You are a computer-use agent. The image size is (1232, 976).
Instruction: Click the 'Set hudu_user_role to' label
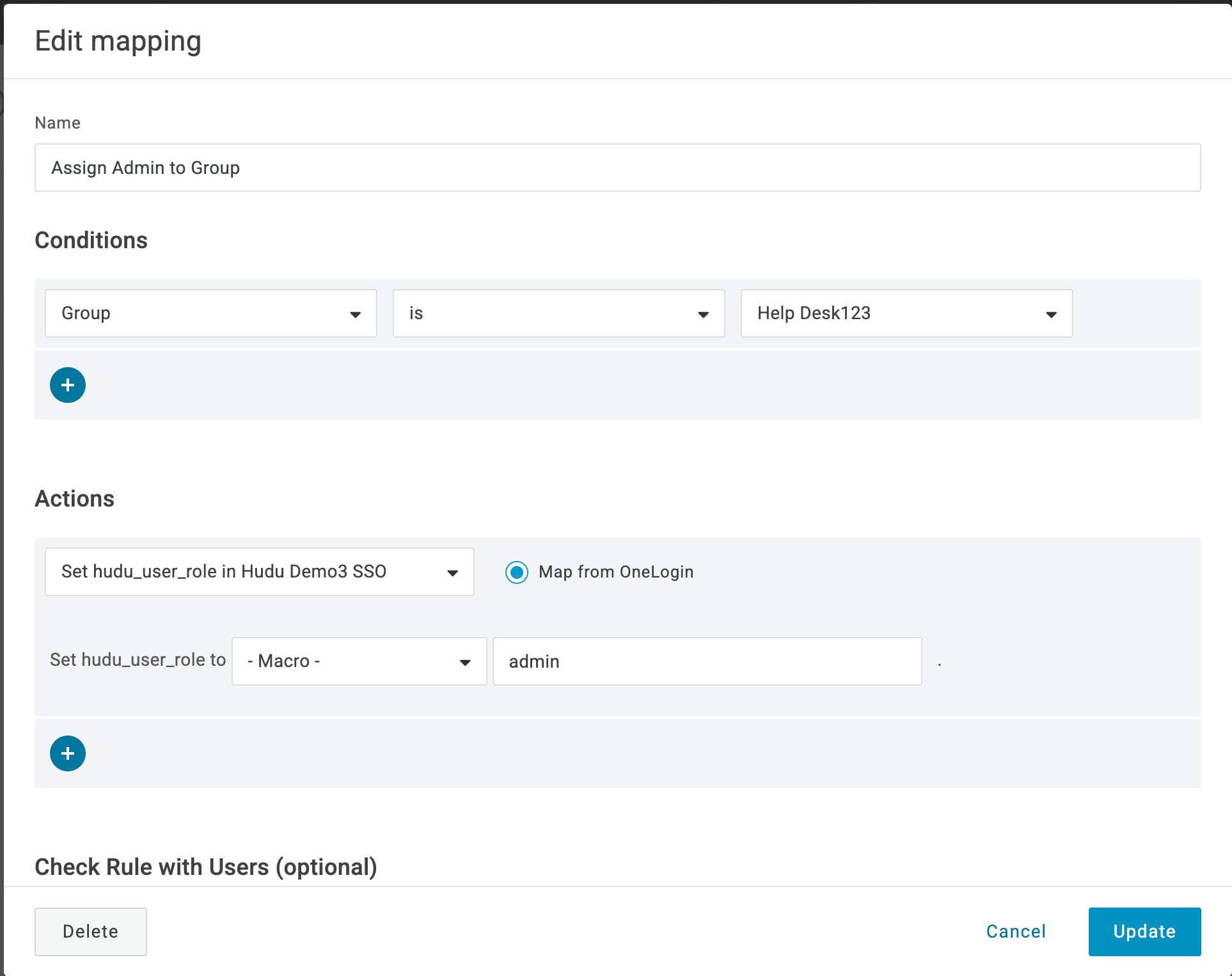[138, 660]
